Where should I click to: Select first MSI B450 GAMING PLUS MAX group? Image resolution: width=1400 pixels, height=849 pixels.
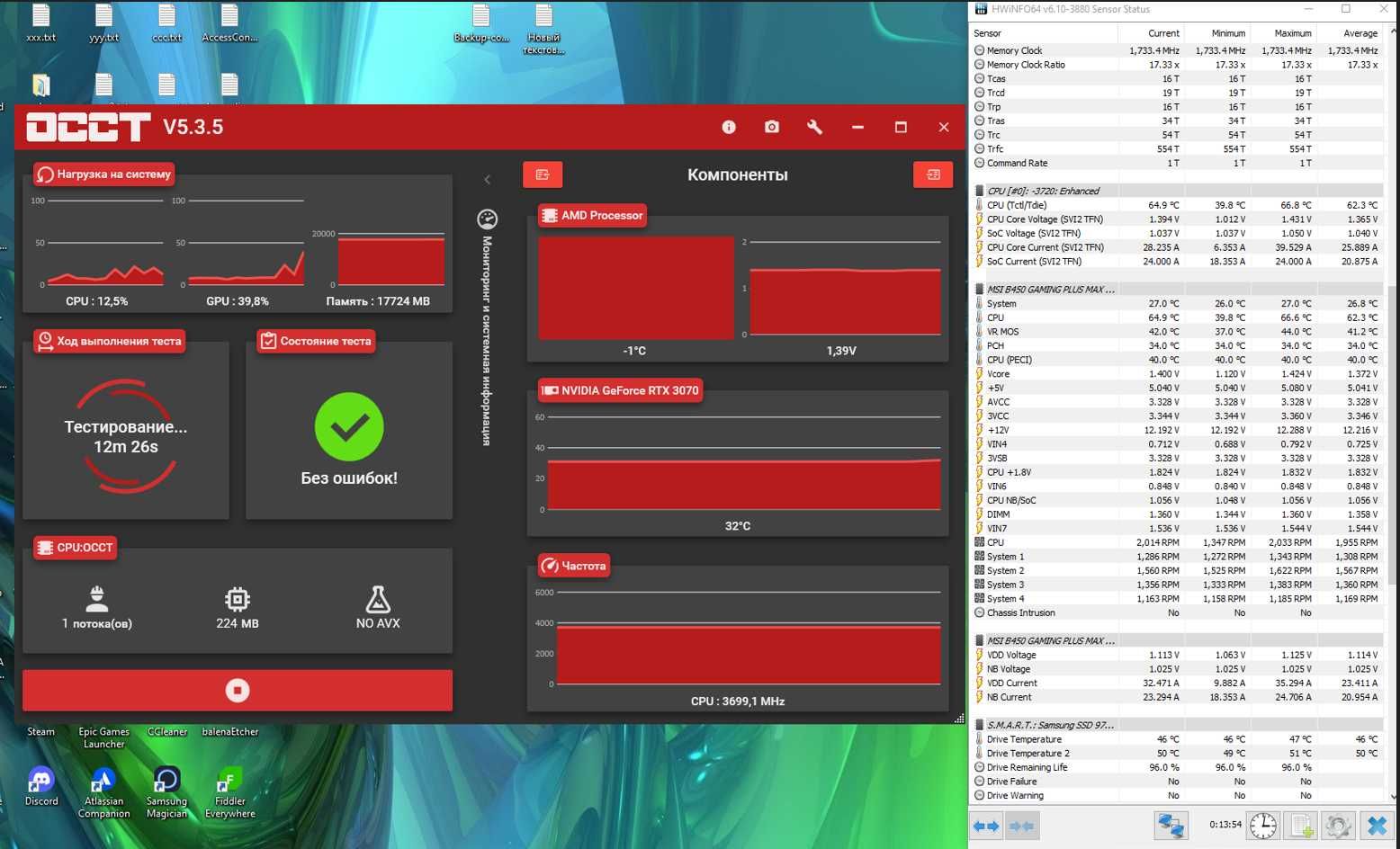(x=1178, y=289)
